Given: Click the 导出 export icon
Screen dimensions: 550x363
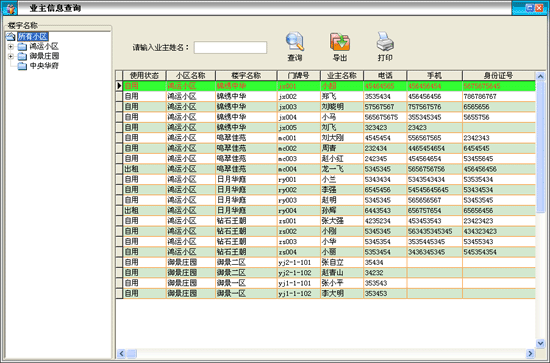Looking at the screenshot, I should 340,41.
